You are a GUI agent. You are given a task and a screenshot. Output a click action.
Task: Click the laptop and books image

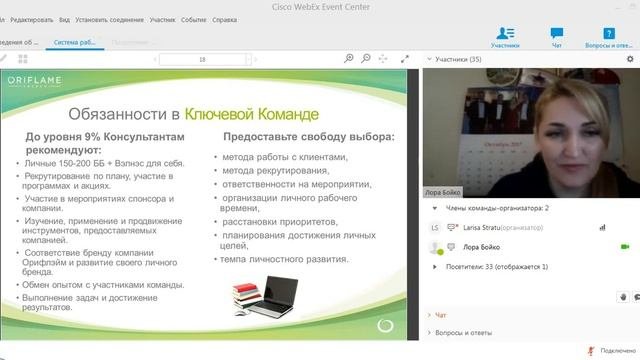265,297
